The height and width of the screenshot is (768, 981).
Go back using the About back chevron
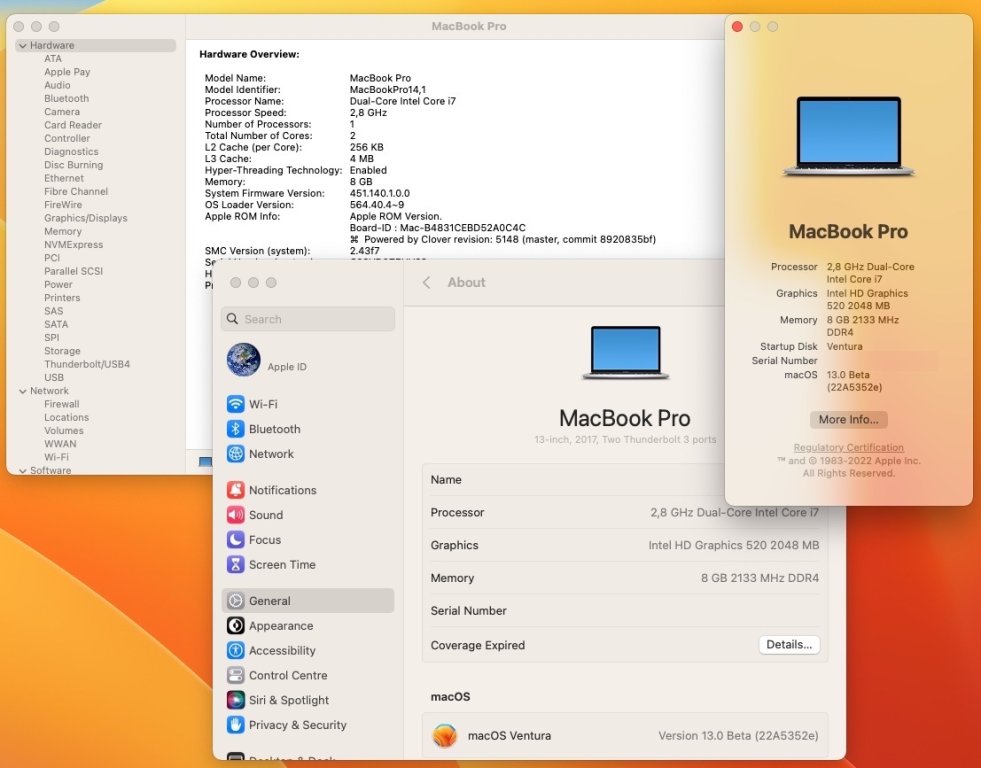[427, 283]
